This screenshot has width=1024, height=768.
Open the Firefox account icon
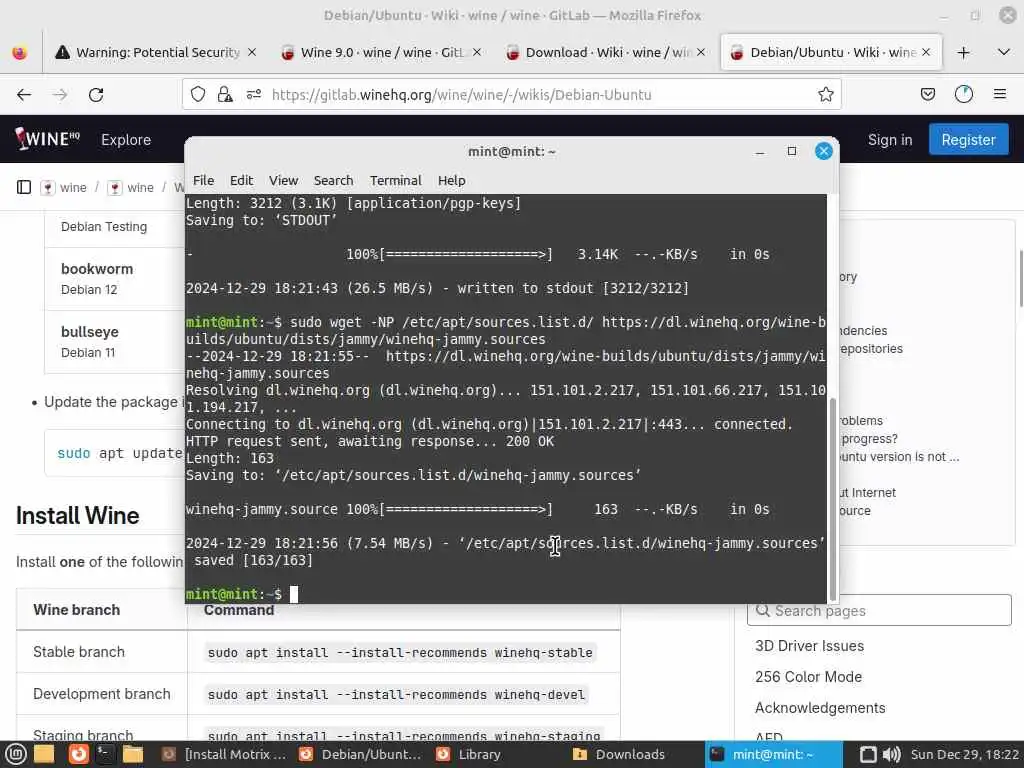964,95
